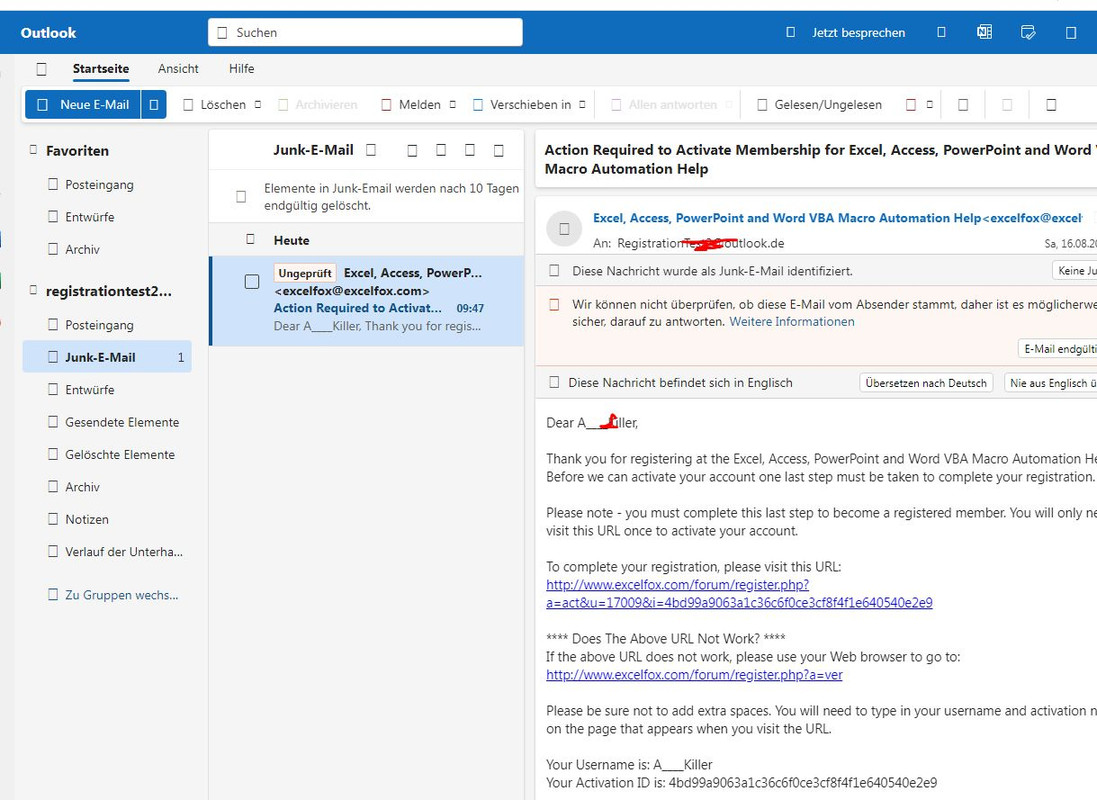Screen dimensions: 1097x800
Task: Click into the Suchen search field
Action: pyautogui.click(x=365, y=32)
